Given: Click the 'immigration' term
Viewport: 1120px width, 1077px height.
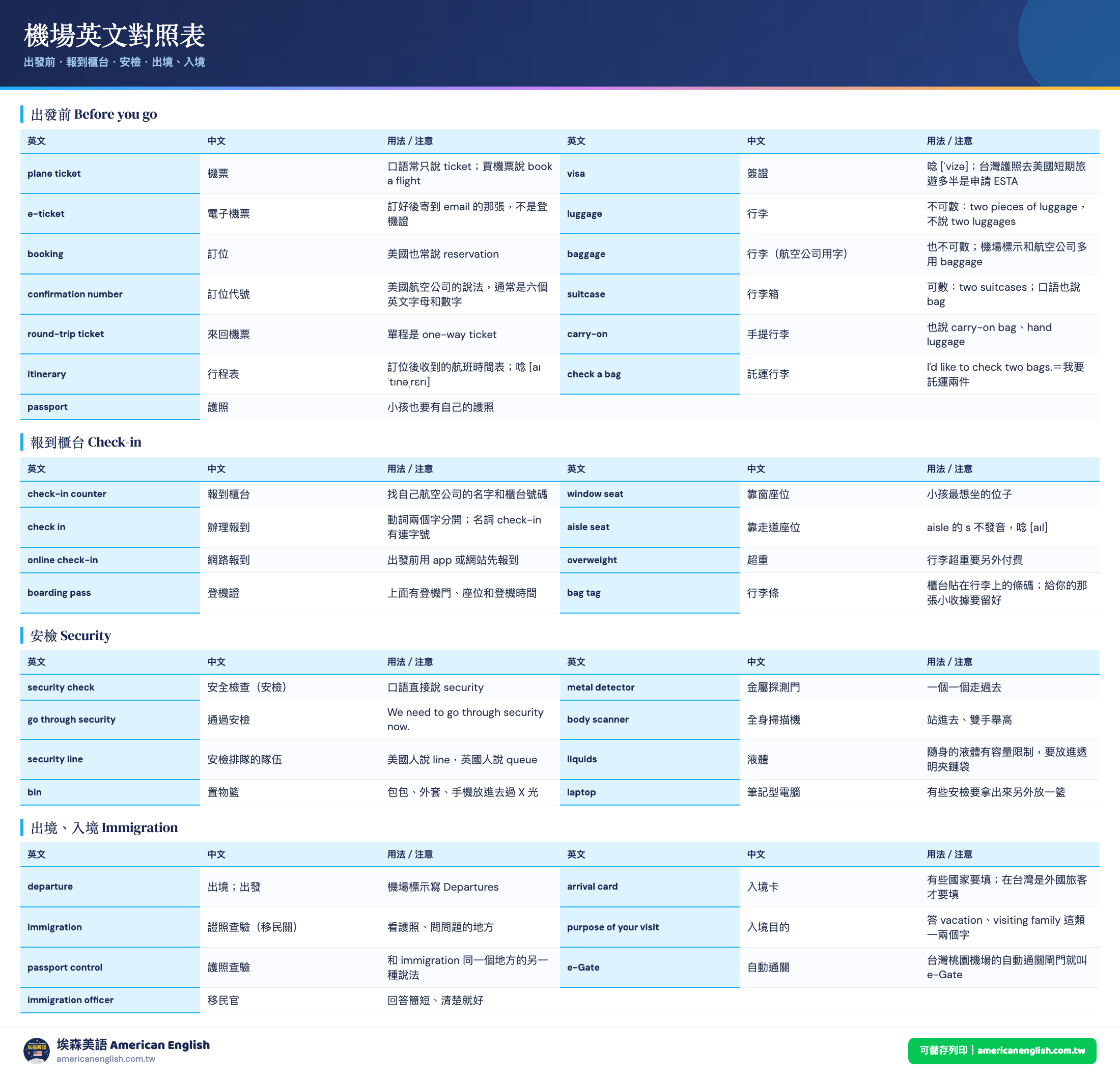Looking at the screenshot, I should (54, 927).
